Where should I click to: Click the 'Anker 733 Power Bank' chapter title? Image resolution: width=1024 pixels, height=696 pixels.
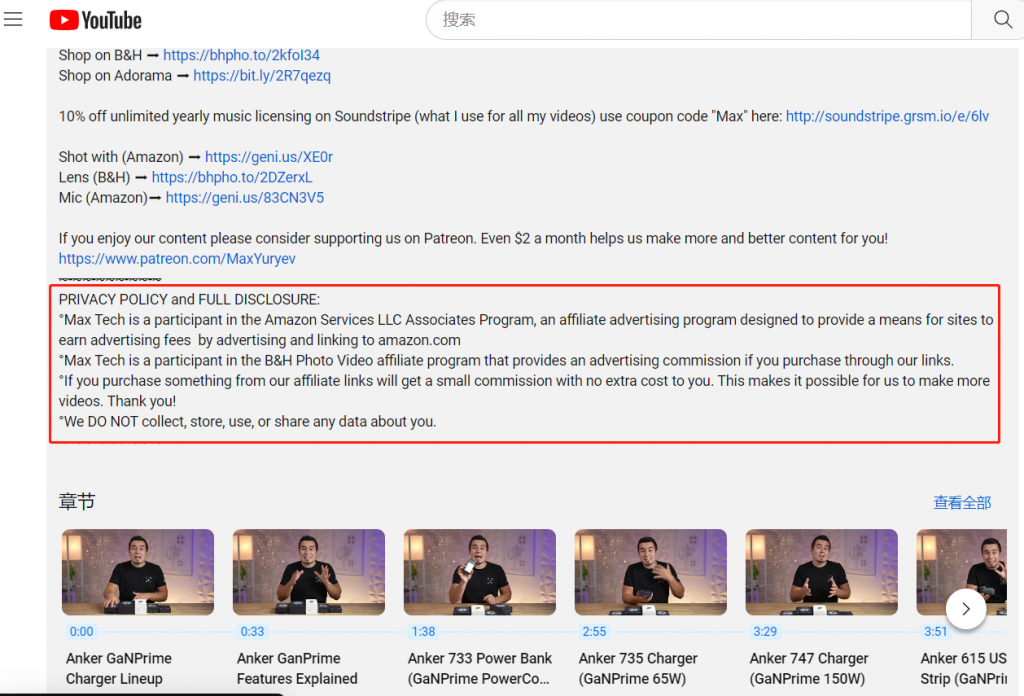480,669
